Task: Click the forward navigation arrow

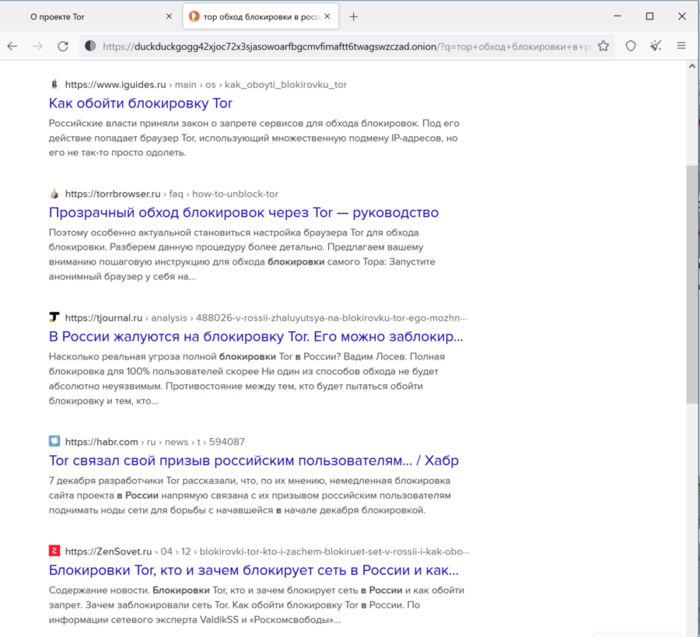Action: [38, 46]
